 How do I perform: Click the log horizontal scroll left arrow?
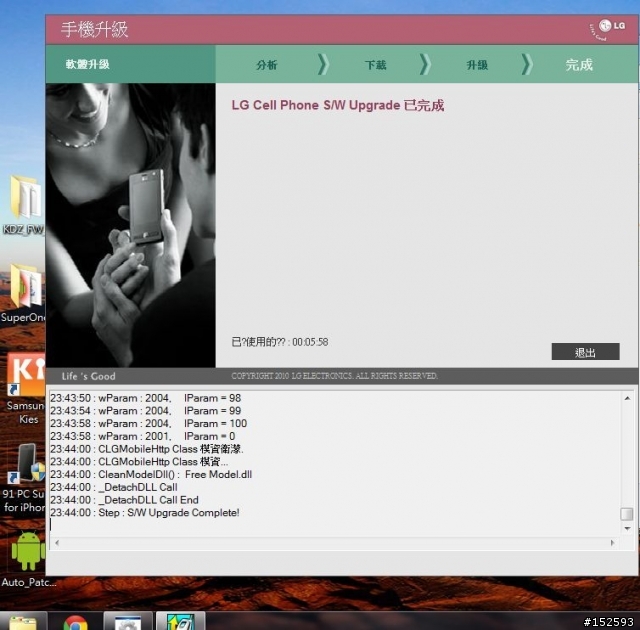[x=57, y=543]
